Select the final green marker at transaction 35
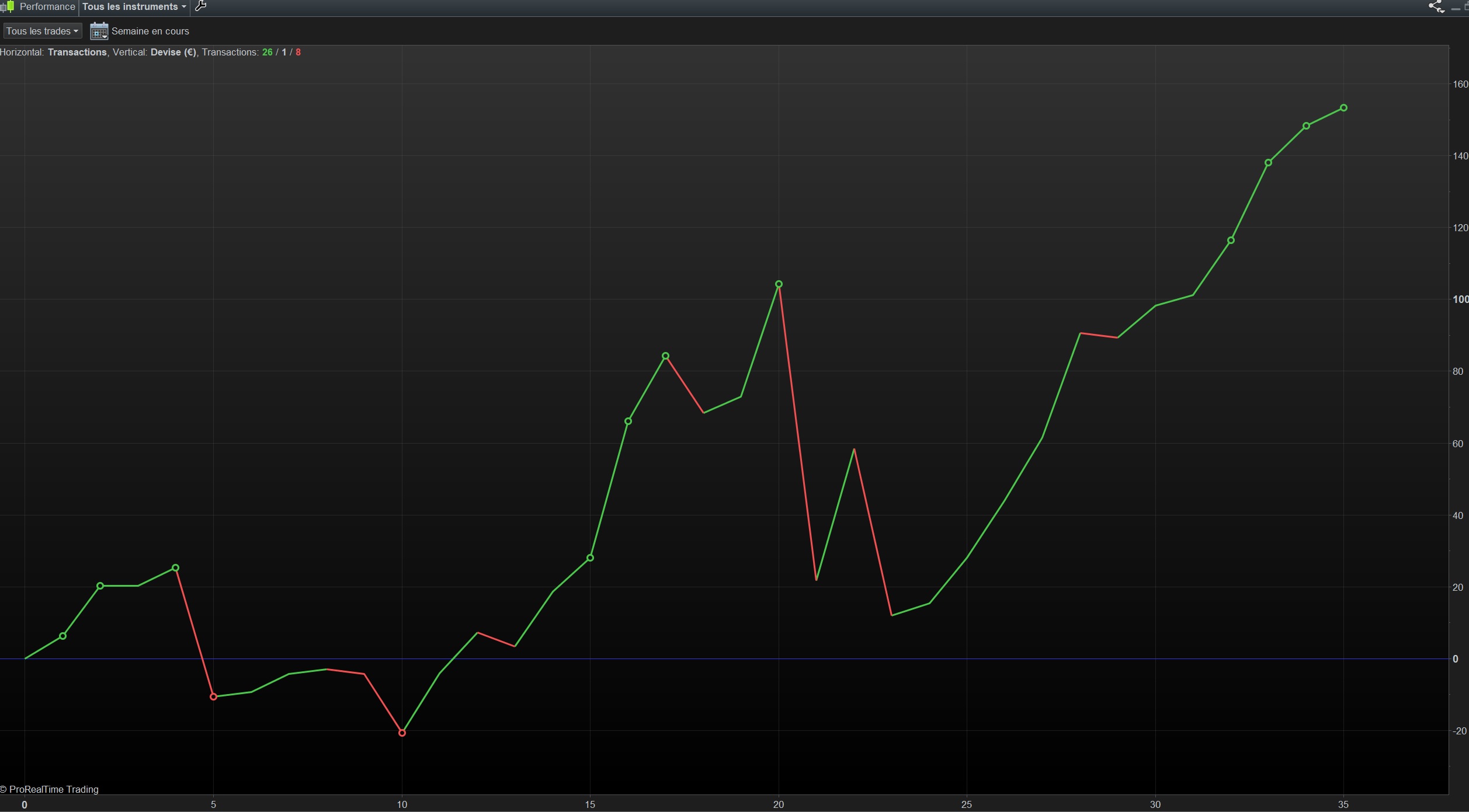Viewport: 1469px width, 812px height. click(x=1343, y=108)
